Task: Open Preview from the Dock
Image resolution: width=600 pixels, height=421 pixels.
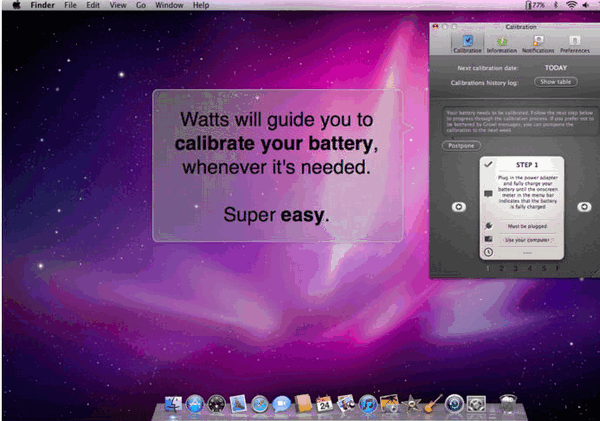Action: (x=346, y=404)
